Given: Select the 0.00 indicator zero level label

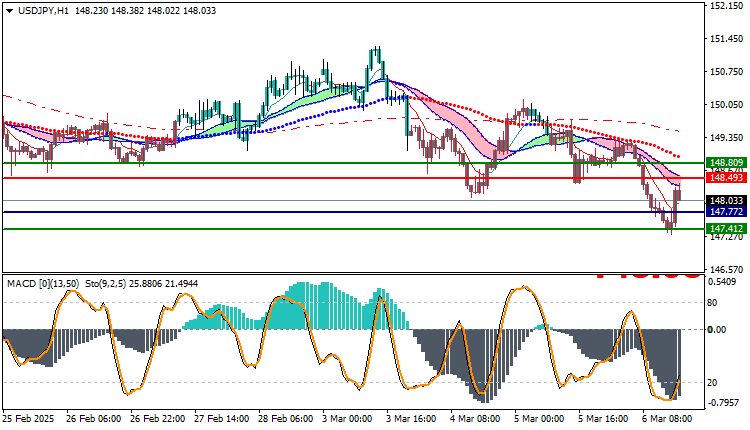Looking at the screenshot, I should pyautogui.click(x=717, y=330).
